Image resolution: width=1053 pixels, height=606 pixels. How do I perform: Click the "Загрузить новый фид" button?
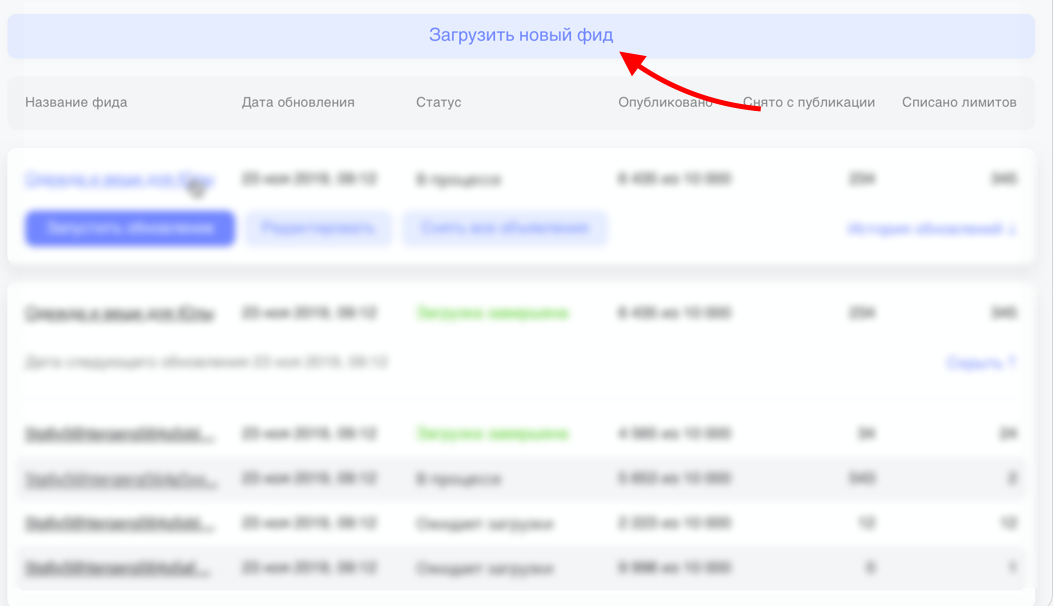click(521, 36)
